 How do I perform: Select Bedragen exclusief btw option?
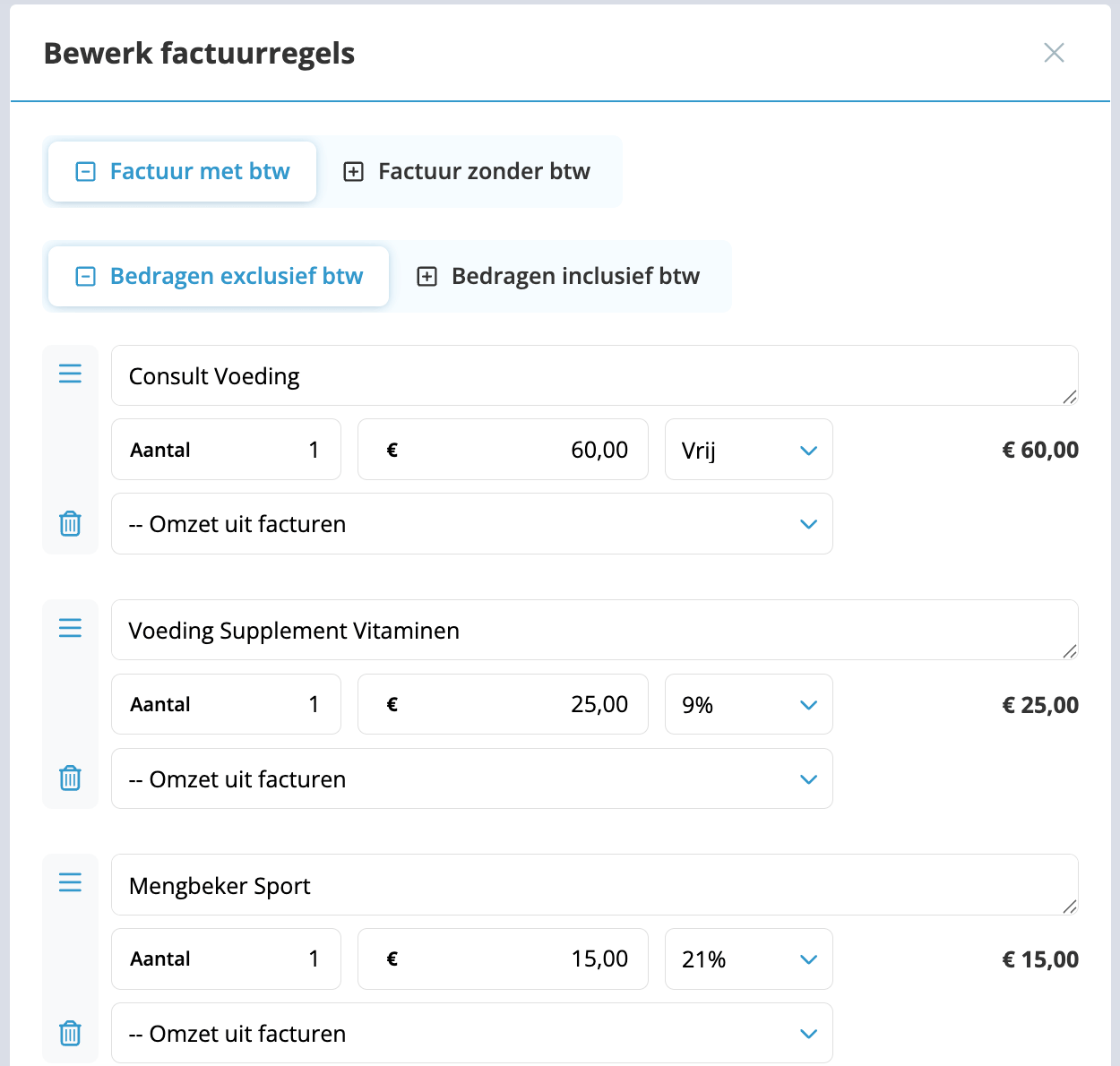pyautogui.click(x=219, y=276)
